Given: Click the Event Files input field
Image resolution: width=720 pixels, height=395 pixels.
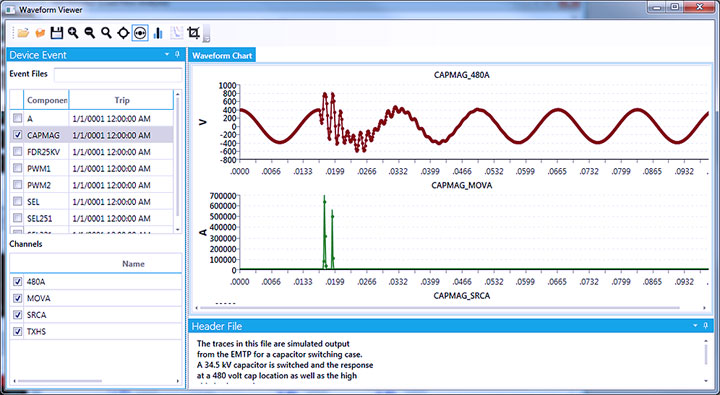Looking at the screenshot, I should [x=118, y=74].
